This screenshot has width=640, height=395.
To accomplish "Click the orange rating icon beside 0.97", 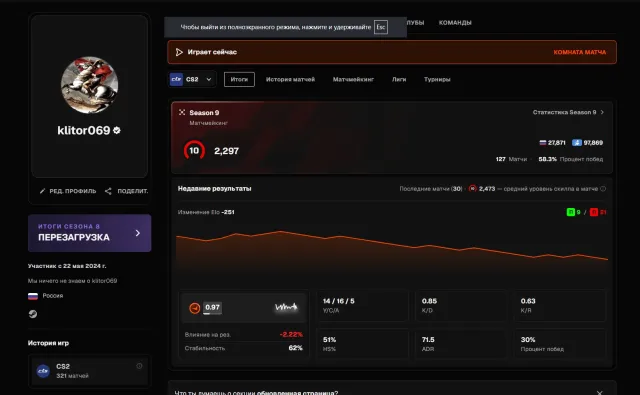I will [195, 308].
